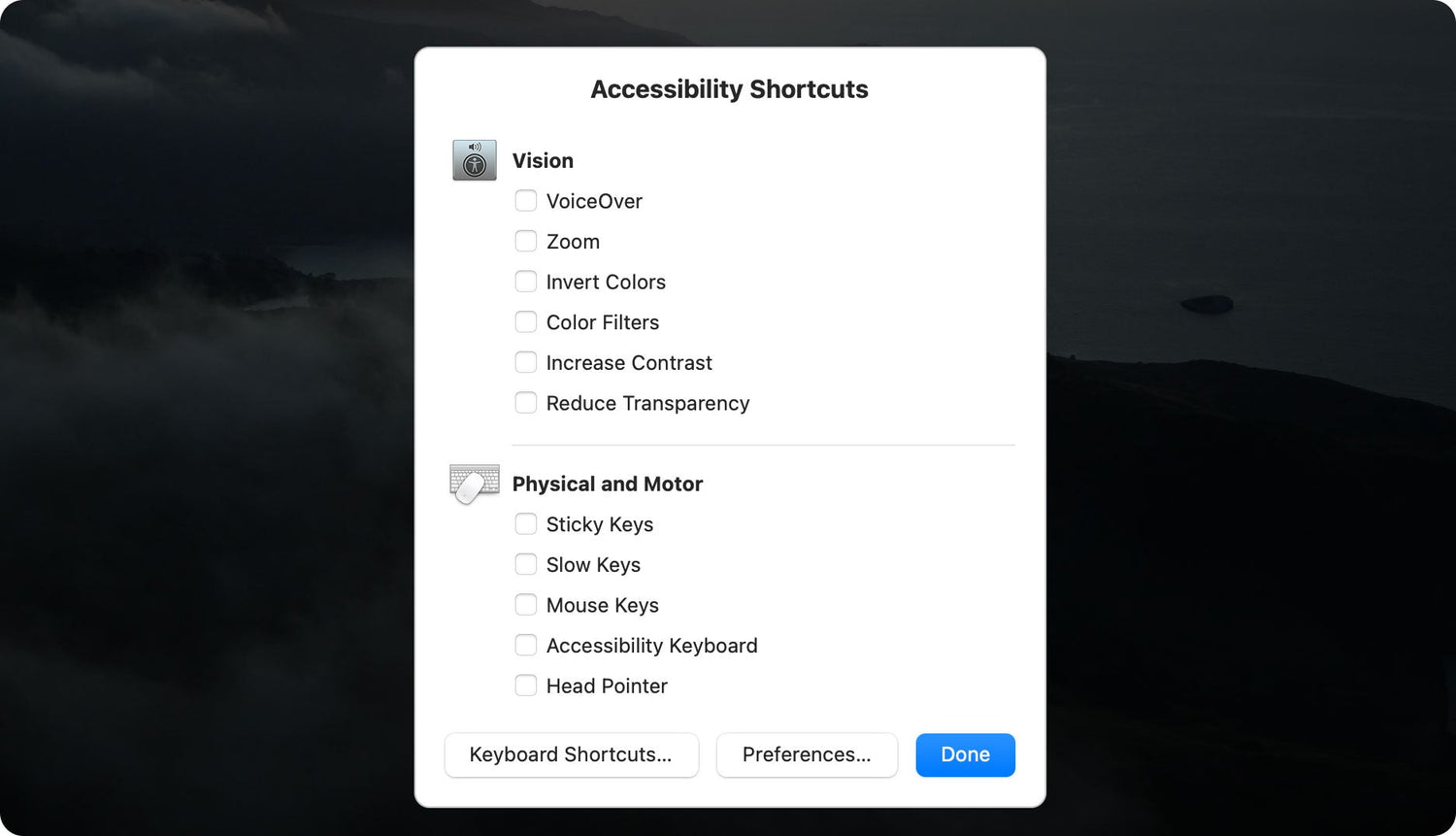Click the Vision accessibility figure icon

click(473, 159)
